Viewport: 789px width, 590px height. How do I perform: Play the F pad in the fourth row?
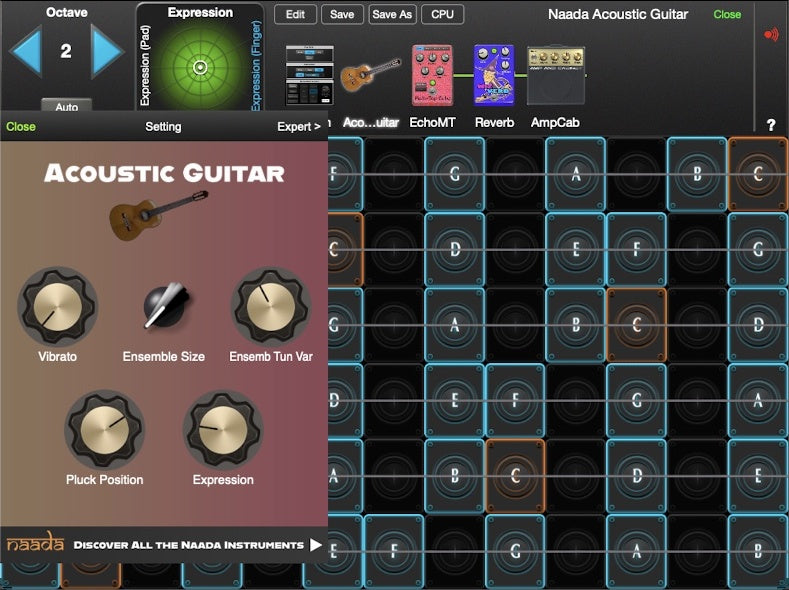[x=515, y=400]
